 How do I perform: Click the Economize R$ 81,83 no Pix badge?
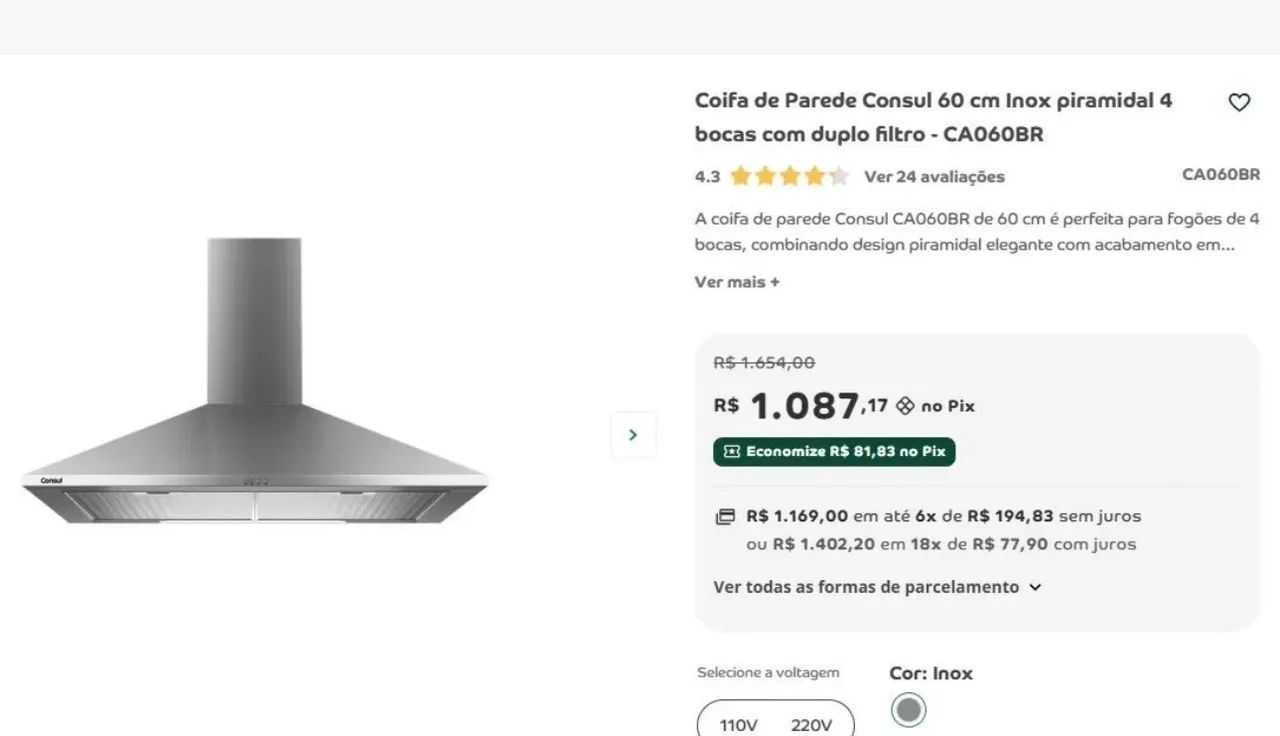834,452
